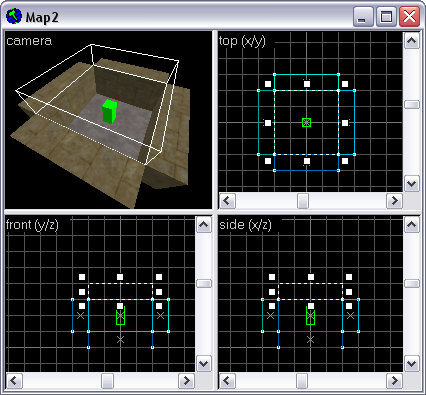The image size is (426, 395).
Task: Select the green entity in the side view
Action: click(311, 317)
